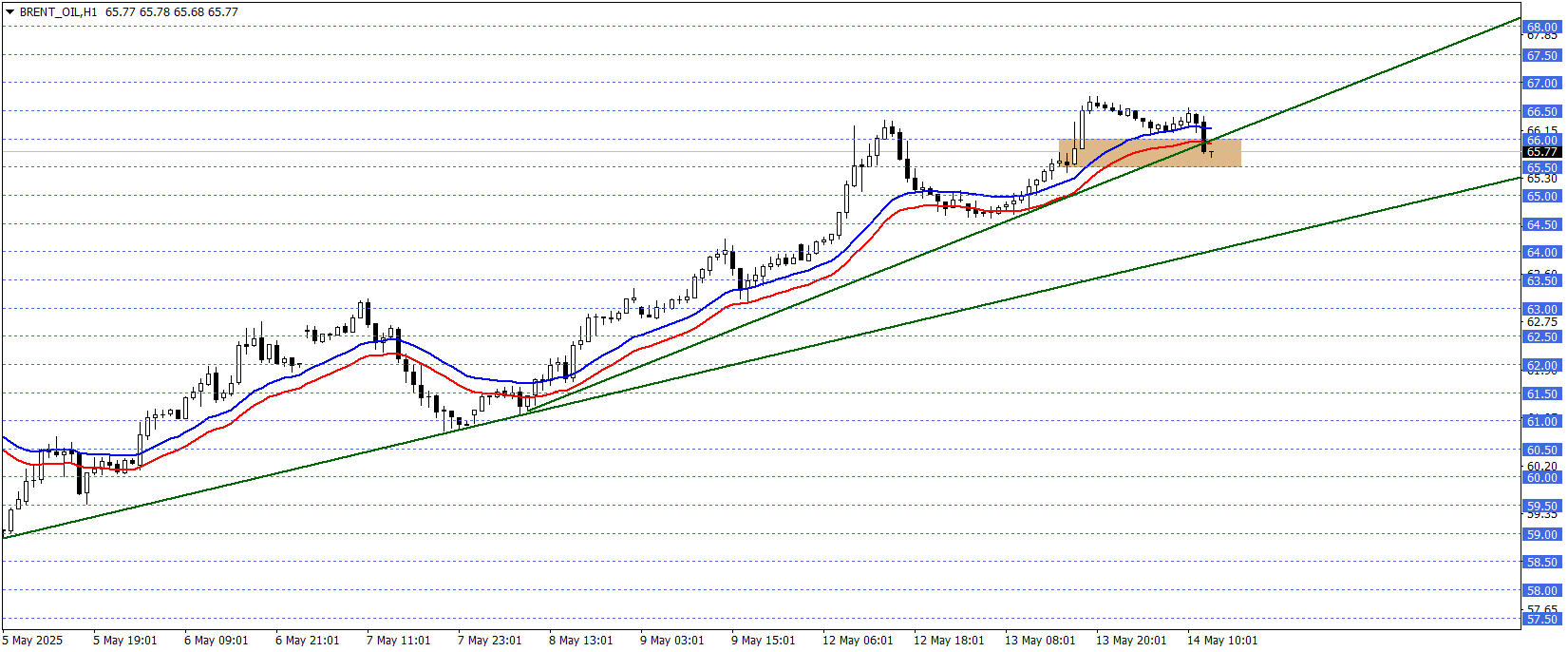The width and height of the screenshot is (1568, 652).
Task: Click the 66.50 price level label
Action: tap(1541, 112)
